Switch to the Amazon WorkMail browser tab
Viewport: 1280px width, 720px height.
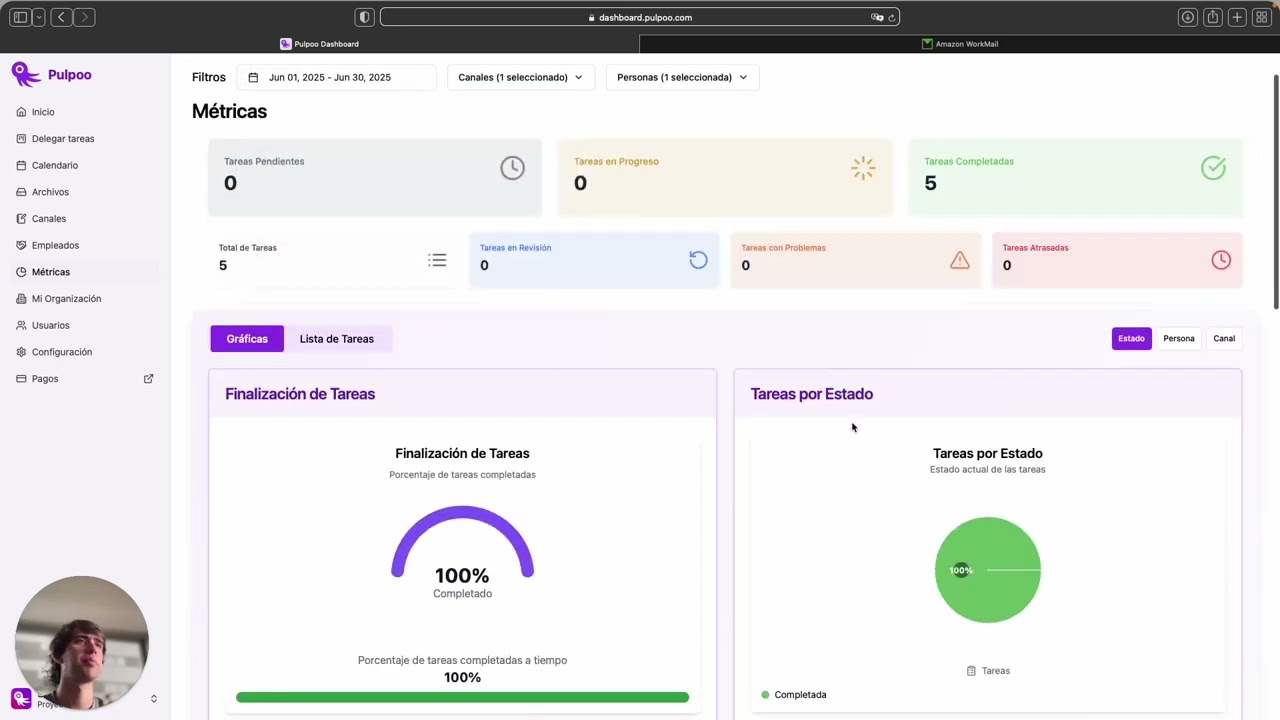point(959,44)
